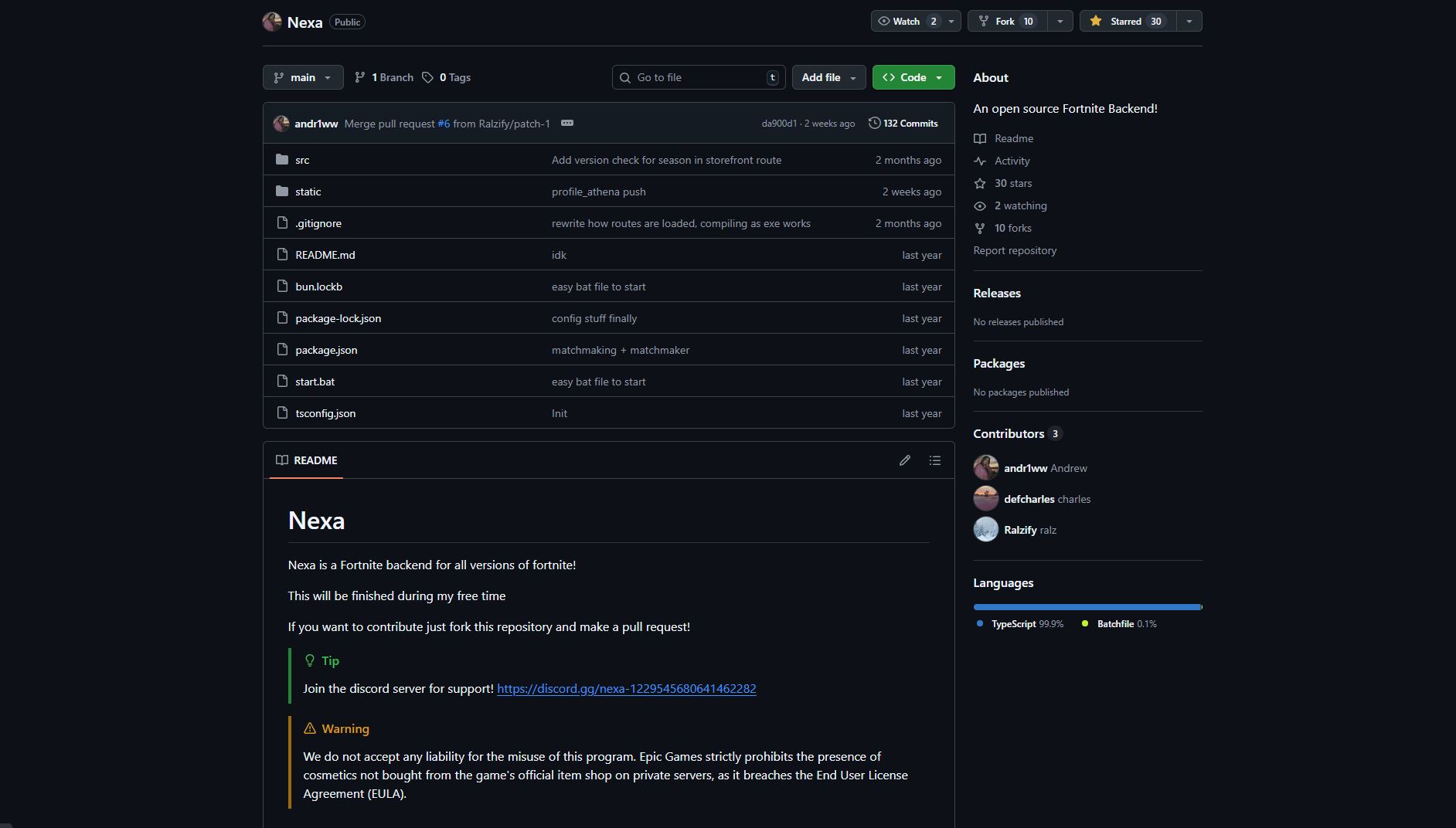Click the Ralzify contributor avatar
The height and width of the screenshot is (828, 1456).
tap(986, 530)
